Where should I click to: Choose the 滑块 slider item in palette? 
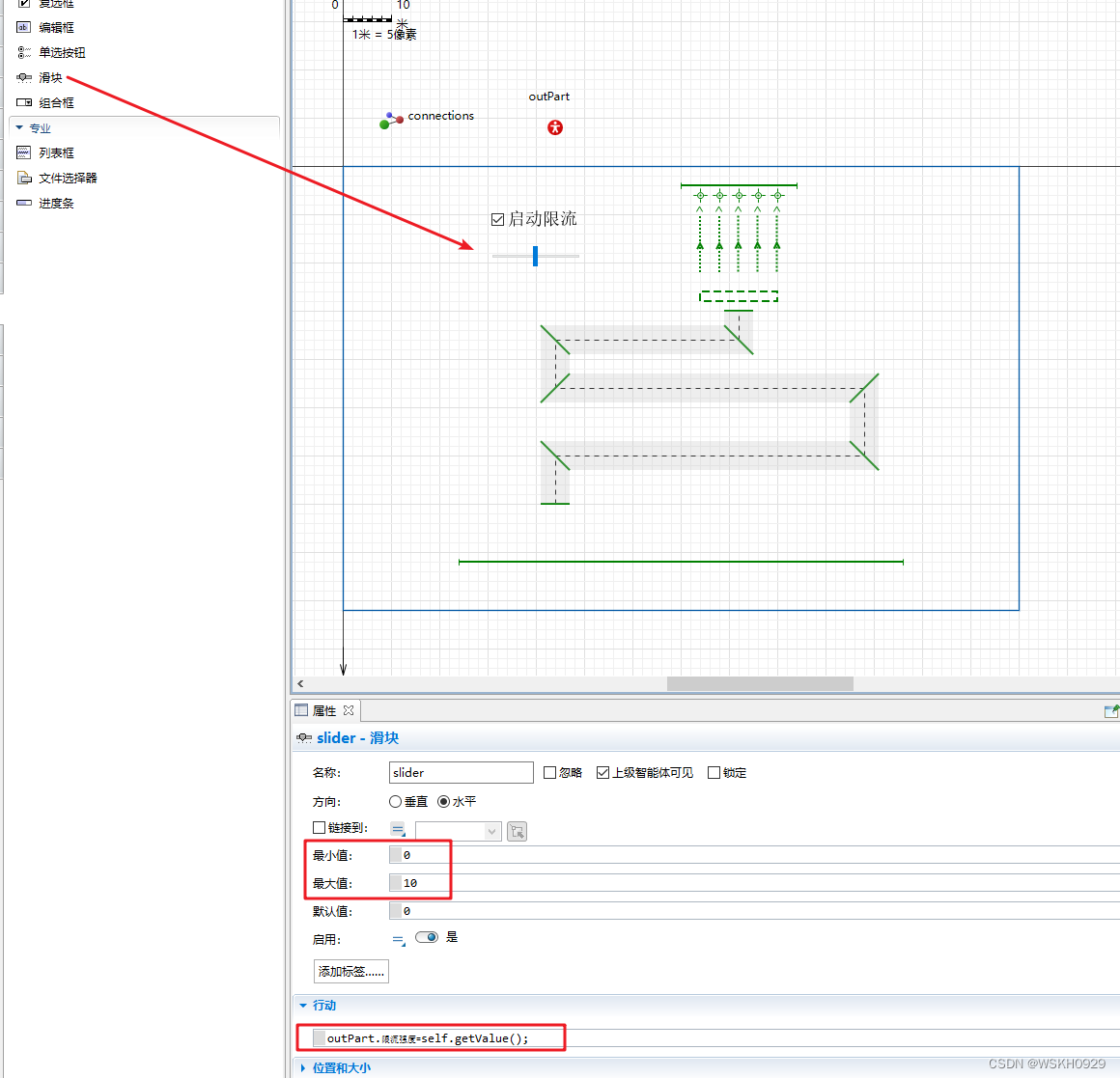tap(40, 77)
